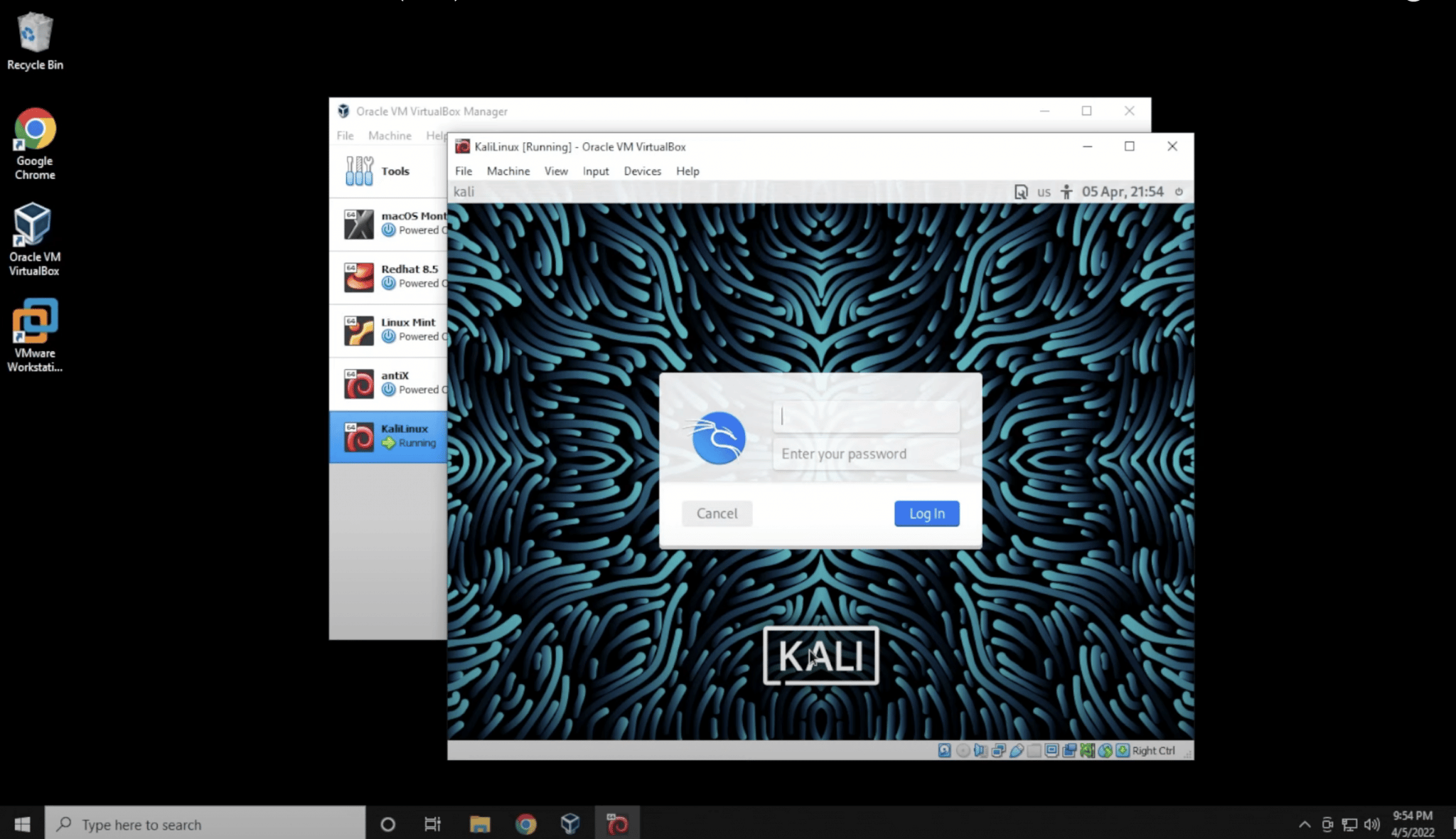Open the Machine menu in VirtualBox Manager
This screenshot has height=839, width=1456.
point(389,135)
